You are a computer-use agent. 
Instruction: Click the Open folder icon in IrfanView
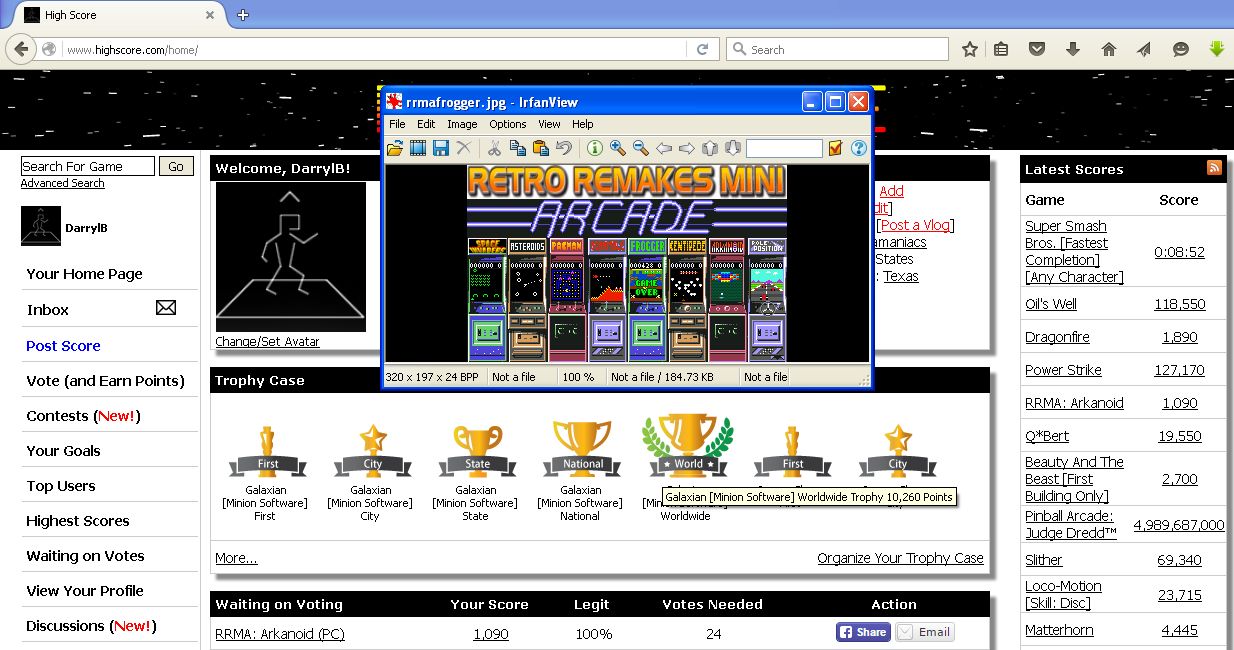point(395,148)
